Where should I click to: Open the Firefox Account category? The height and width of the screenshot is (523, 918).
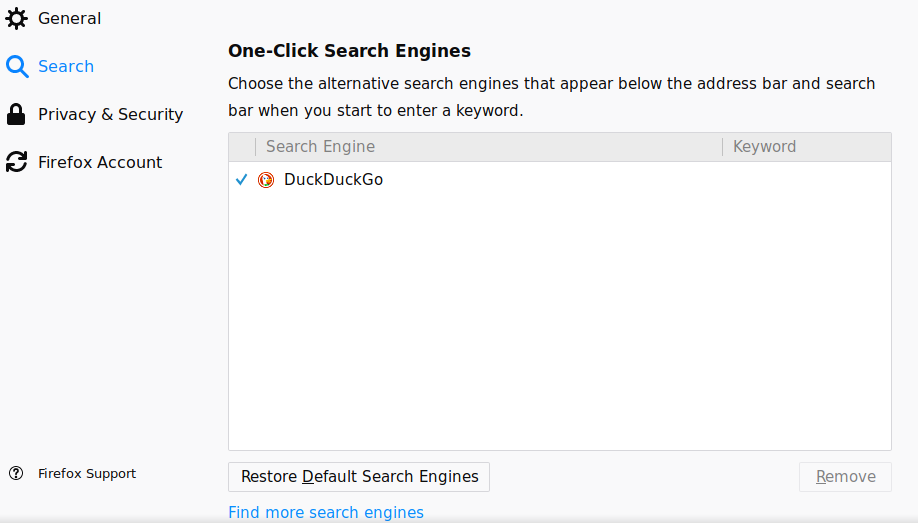click(100, 162)
